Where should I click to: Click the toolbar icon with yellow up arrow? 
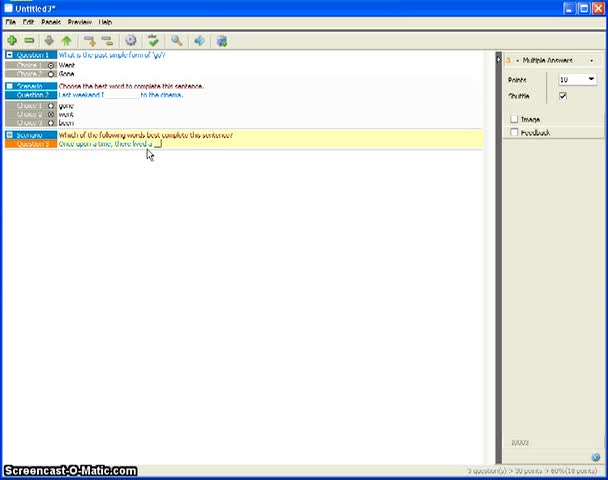coord(90,41)
